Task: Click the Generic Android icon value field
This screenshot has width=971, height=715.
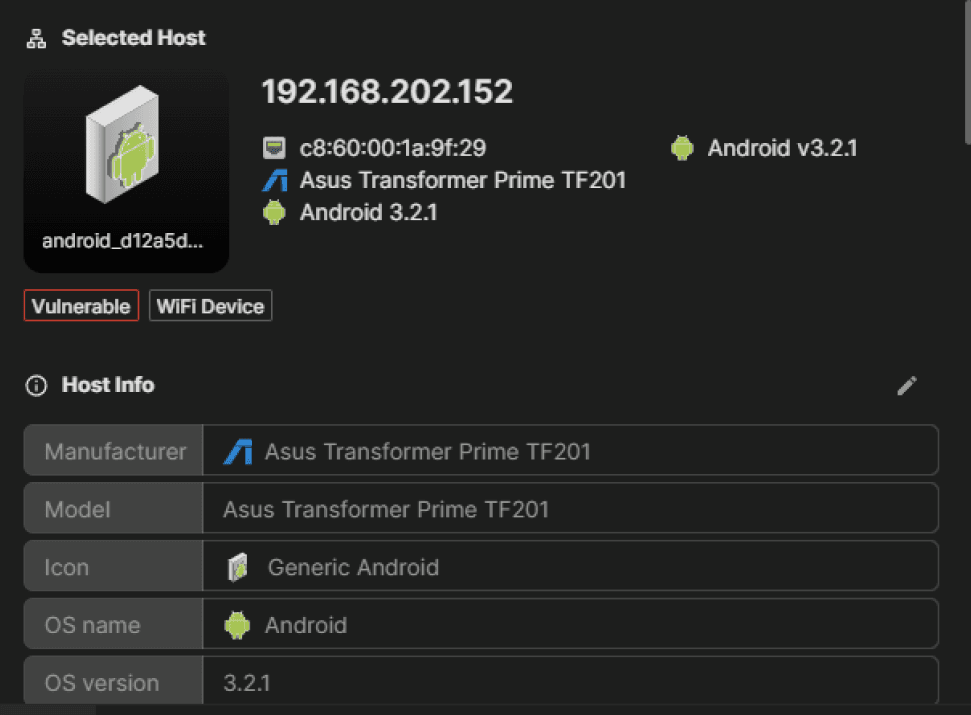Action: click(x=570, y=566)
